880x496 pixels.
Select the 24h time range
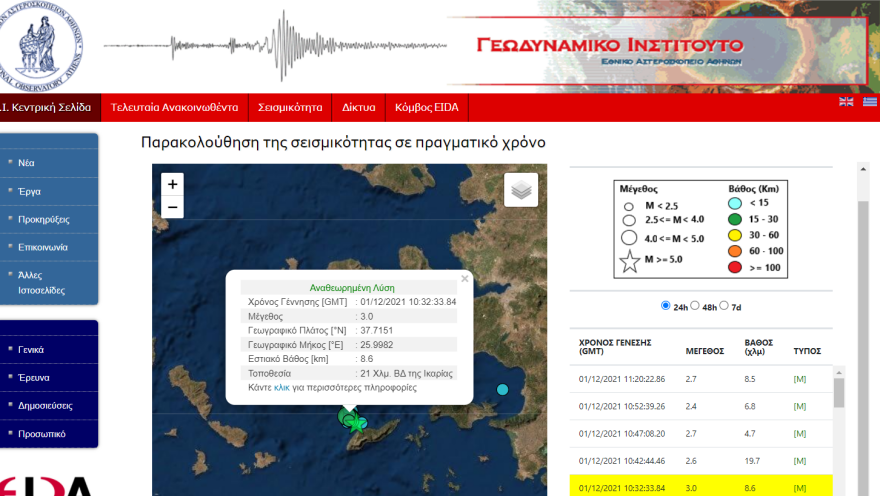[x=666, y=306]
